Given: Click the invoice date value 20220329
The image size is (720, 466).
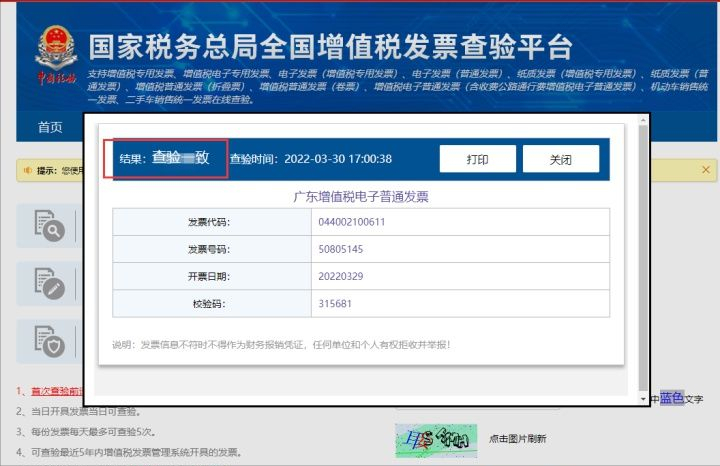Looking at the screenshot, I should coord(341,276).
